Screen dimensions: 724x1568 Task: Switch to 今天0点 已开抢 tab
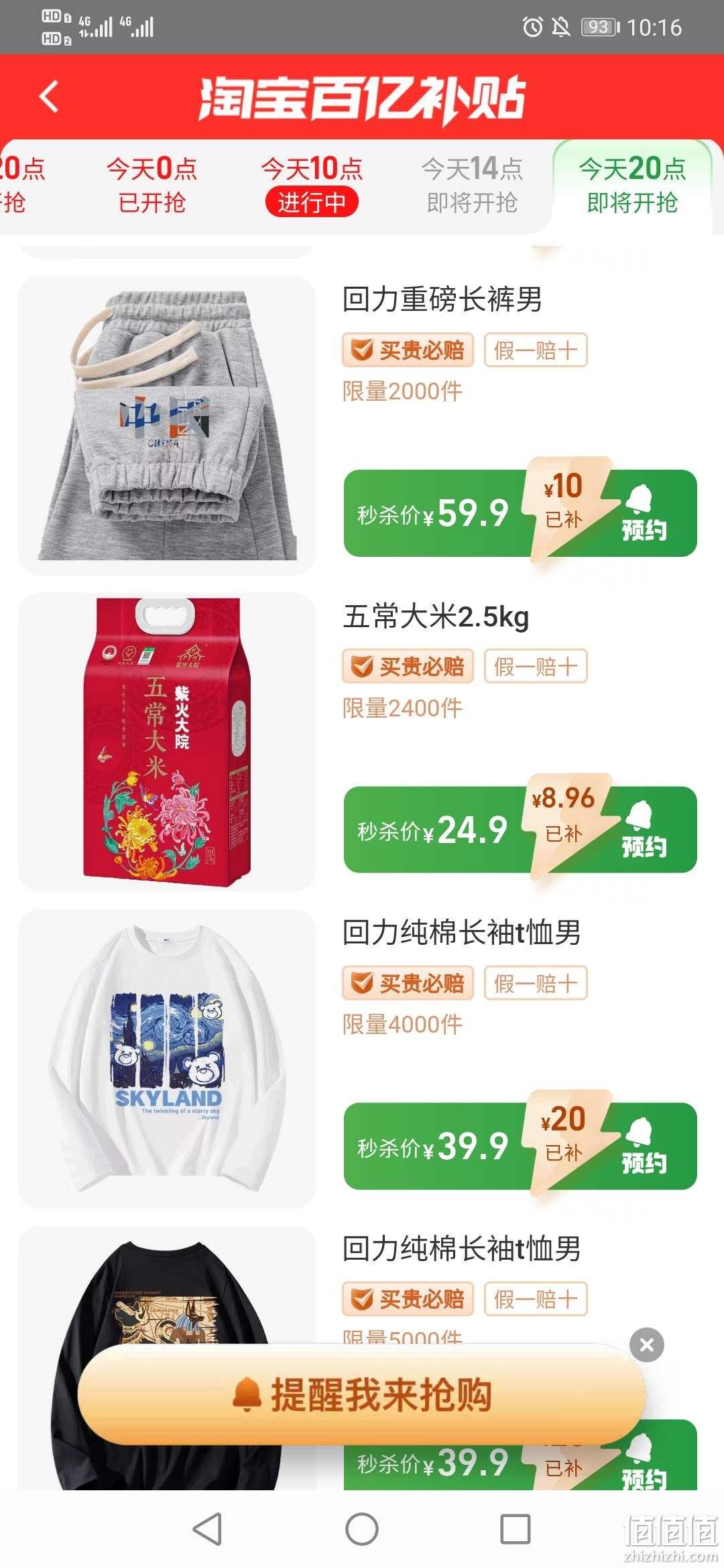coord(152,185)
